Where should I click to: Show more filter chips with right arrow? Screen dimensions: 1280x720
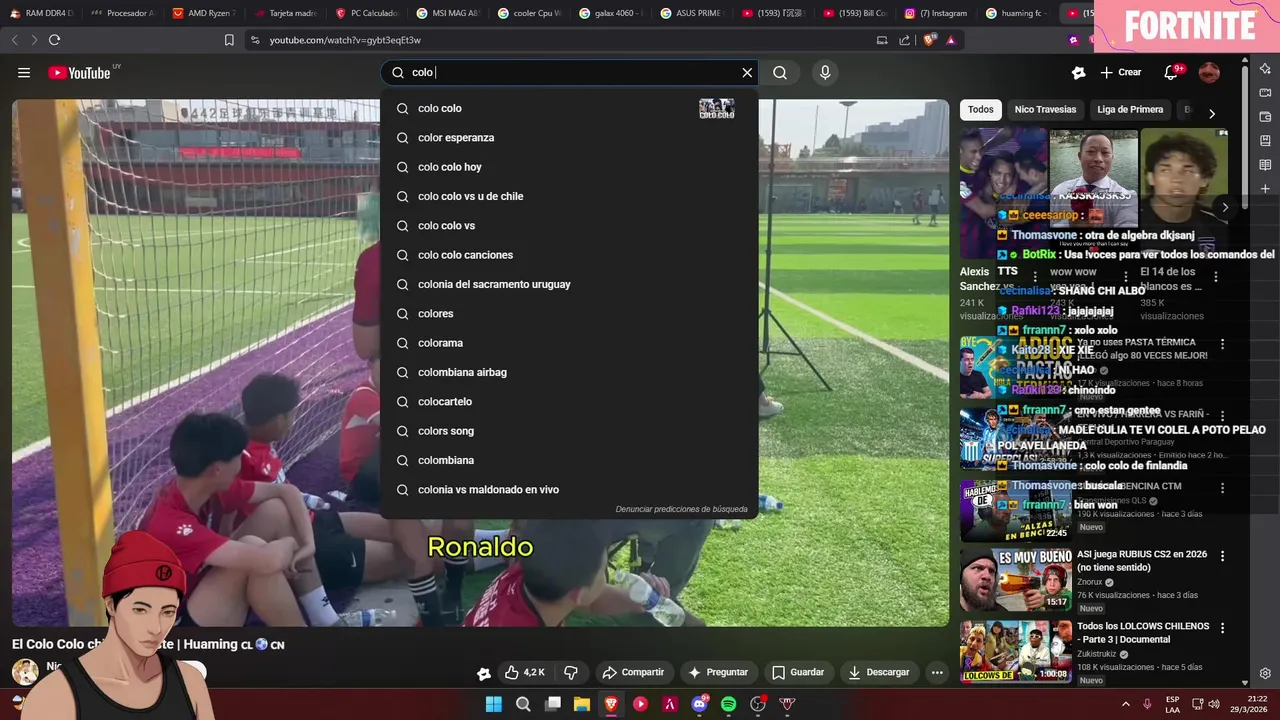(x=1212, y=113)
